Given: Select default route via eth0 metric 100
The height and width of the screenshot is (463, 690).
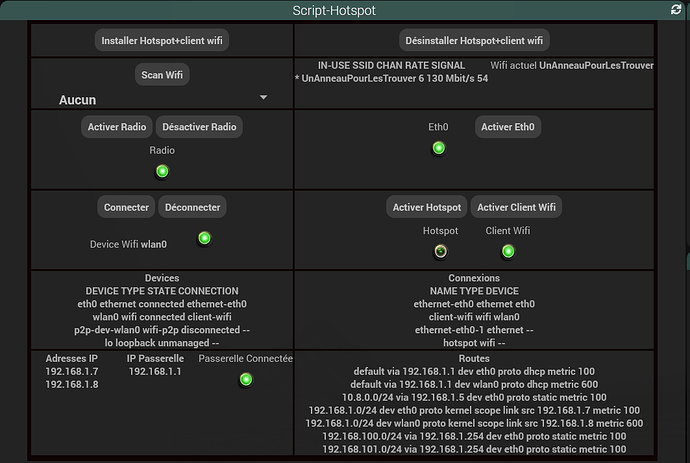Looking at the screenshot, I should tap(474, 371).
